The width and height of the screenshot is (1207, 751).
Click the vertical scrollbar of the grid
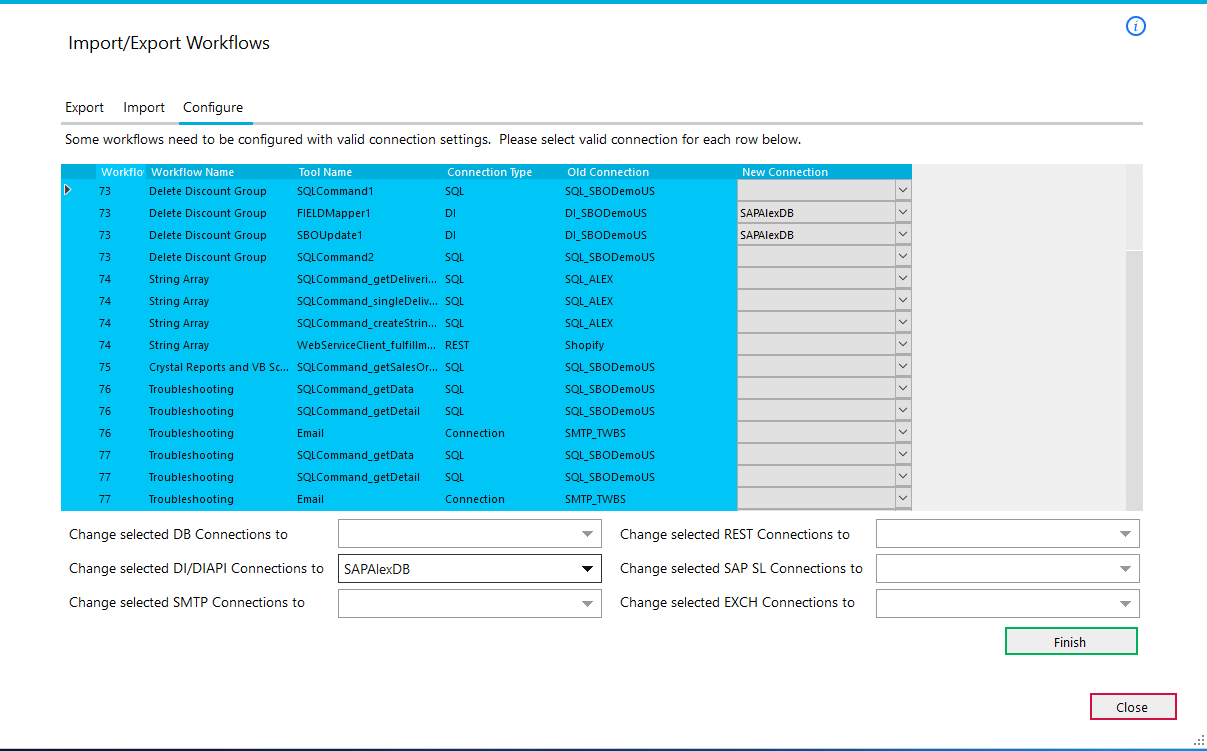coord(1134,337)
